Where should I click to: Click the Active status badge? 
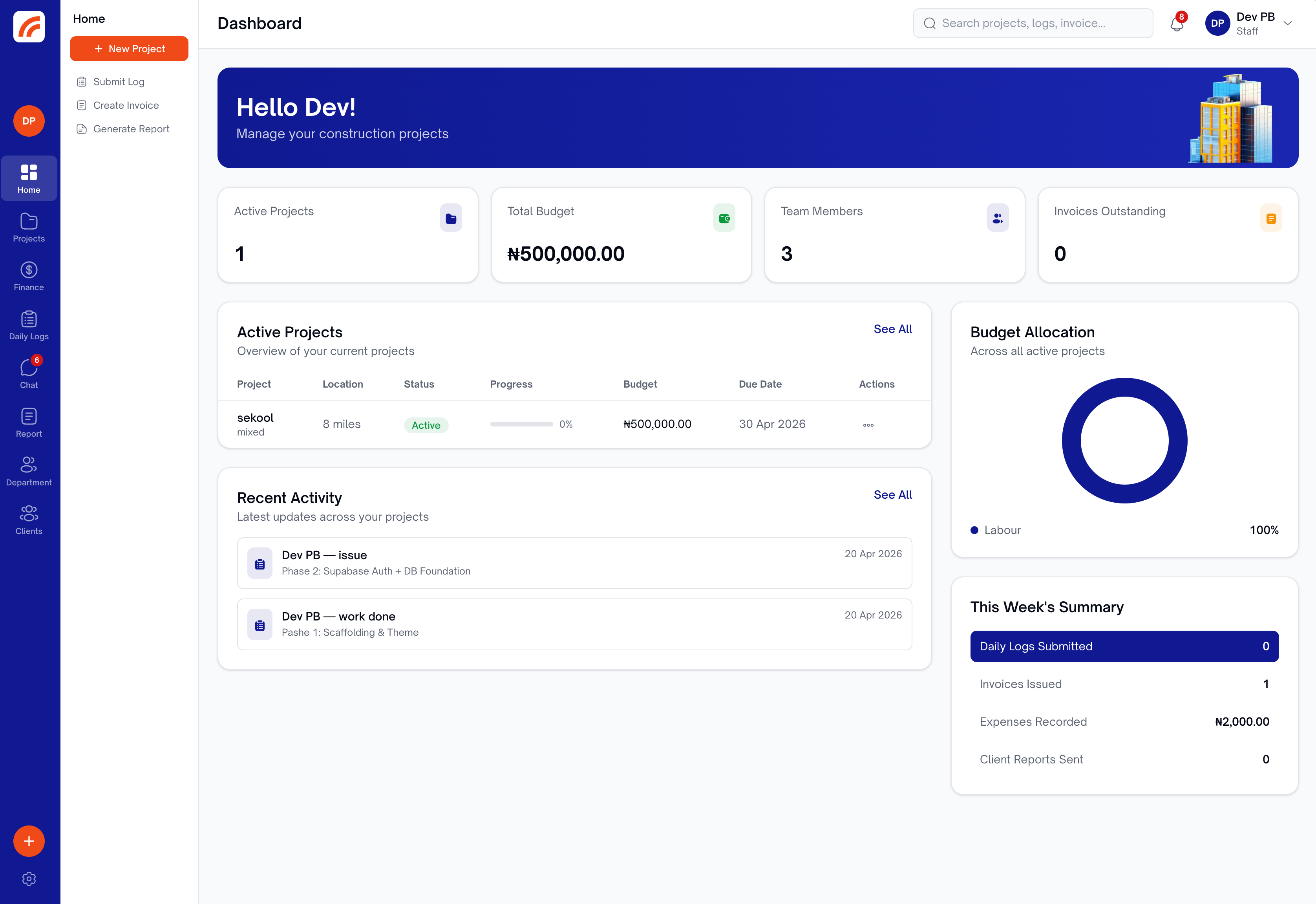(x=426, y=425)
